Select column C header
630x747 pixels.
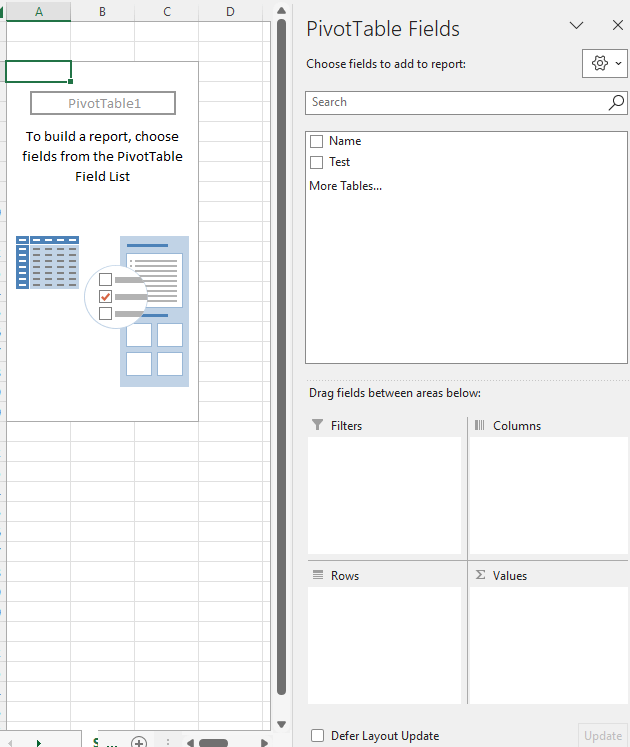coord(167,11)
